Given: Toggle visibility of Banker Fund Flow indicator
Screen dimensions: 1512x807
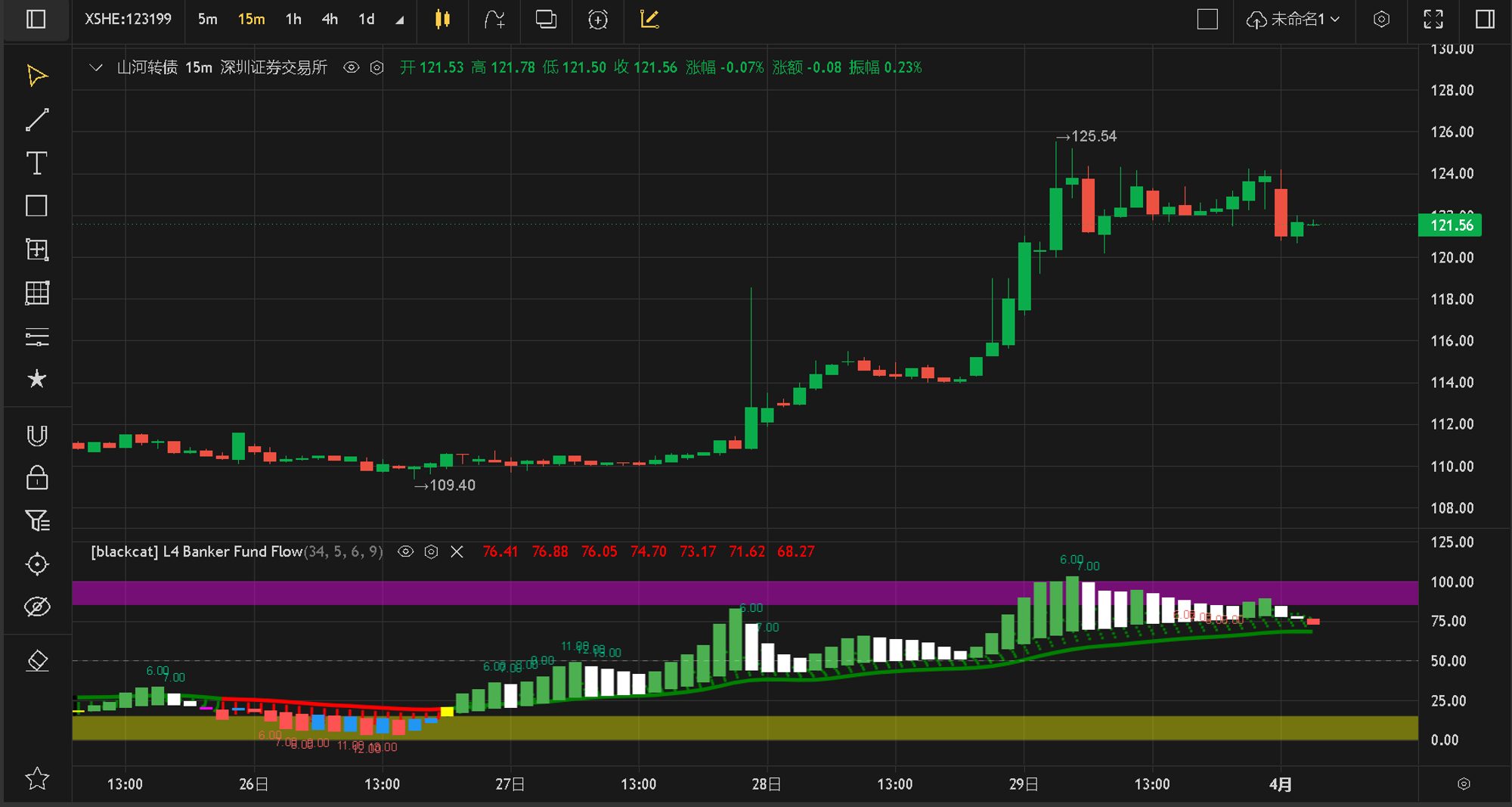Looking at the screenshot, I should click(405, 551).
